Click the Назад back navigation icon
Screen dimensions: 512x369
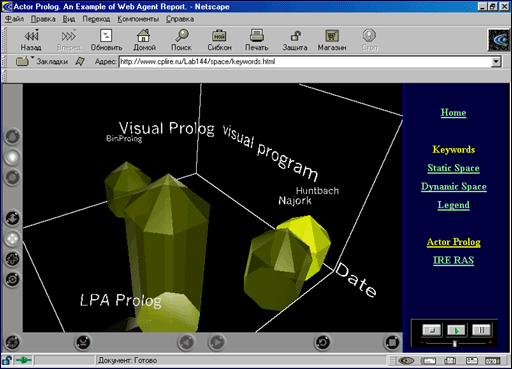tap(31, 35)
